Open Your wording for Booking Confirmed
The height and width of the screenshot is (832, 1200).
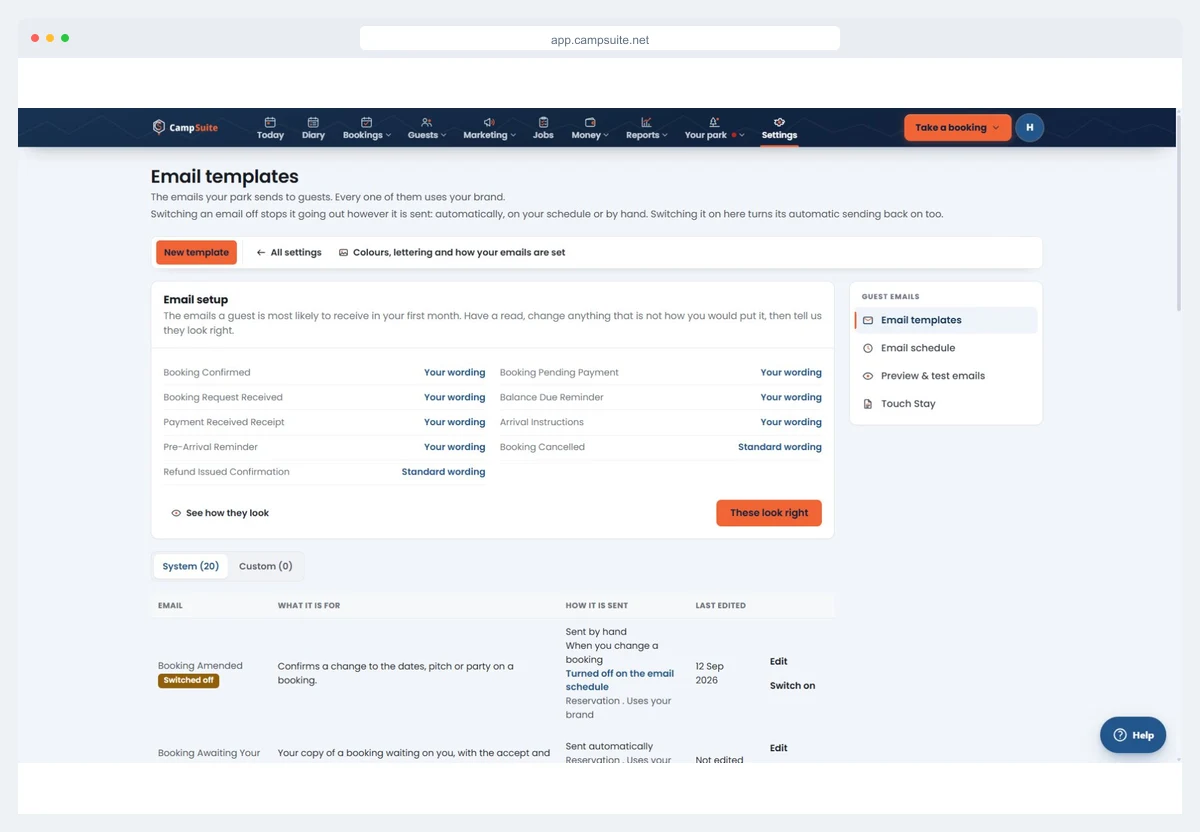pyautogui.click(x=454, y=372)
